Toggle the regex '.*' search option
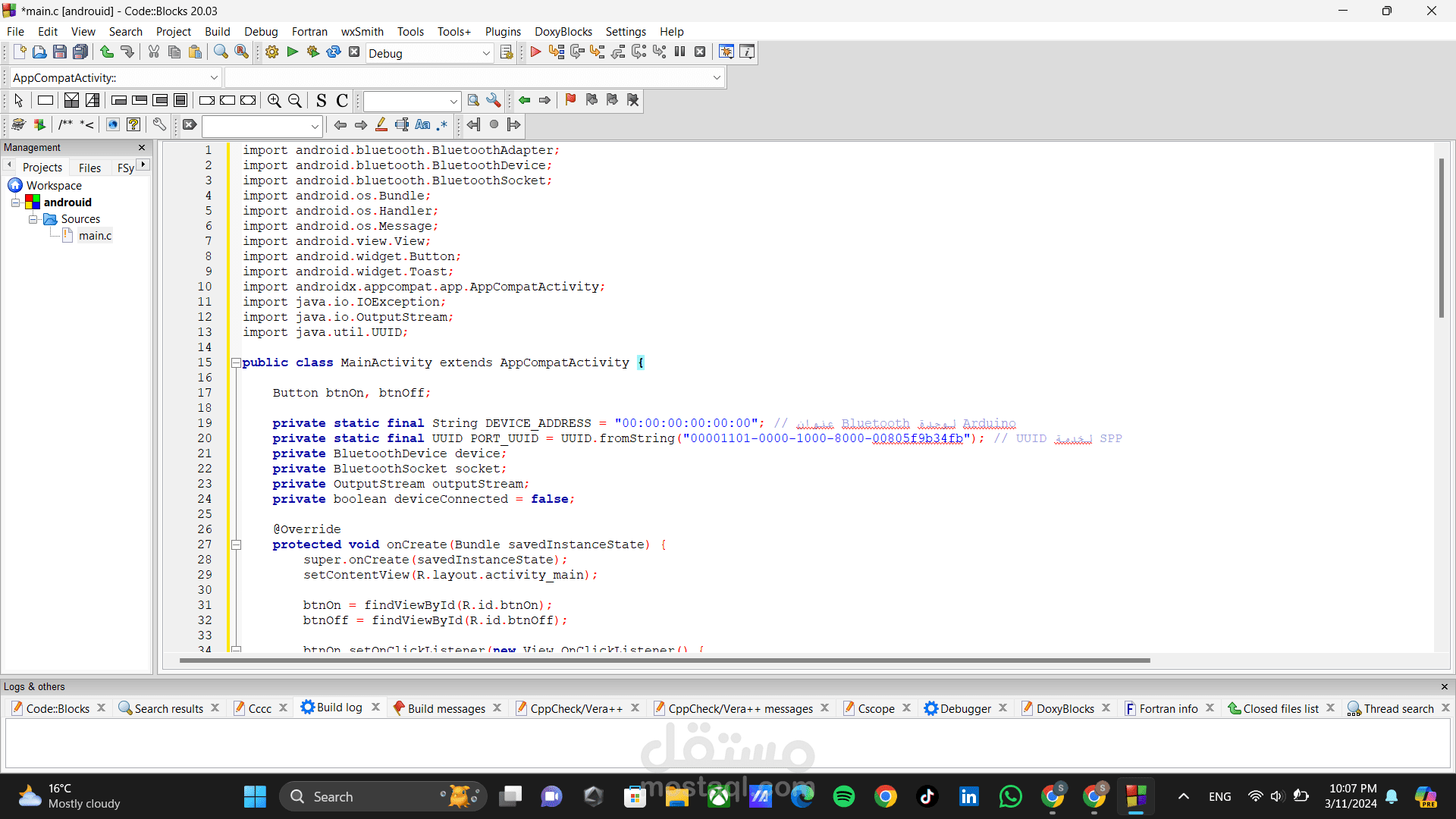The height and width of the screenshot is (819, 1456). pyautogui.click(x=442, y=125)
